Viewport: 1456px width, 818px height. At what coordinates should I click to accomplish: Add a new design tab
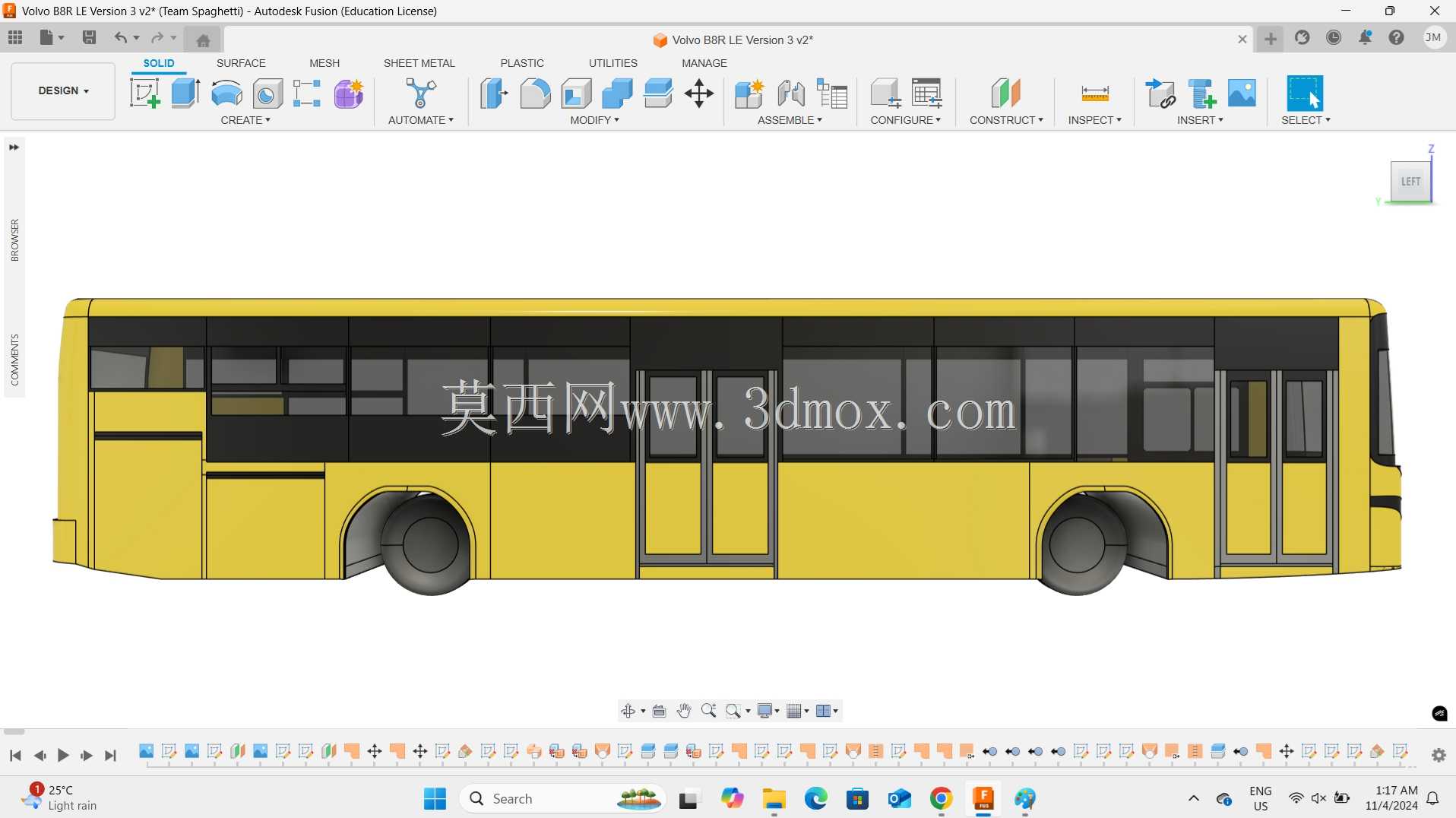pyautogui.click(x=1271, y=39)
